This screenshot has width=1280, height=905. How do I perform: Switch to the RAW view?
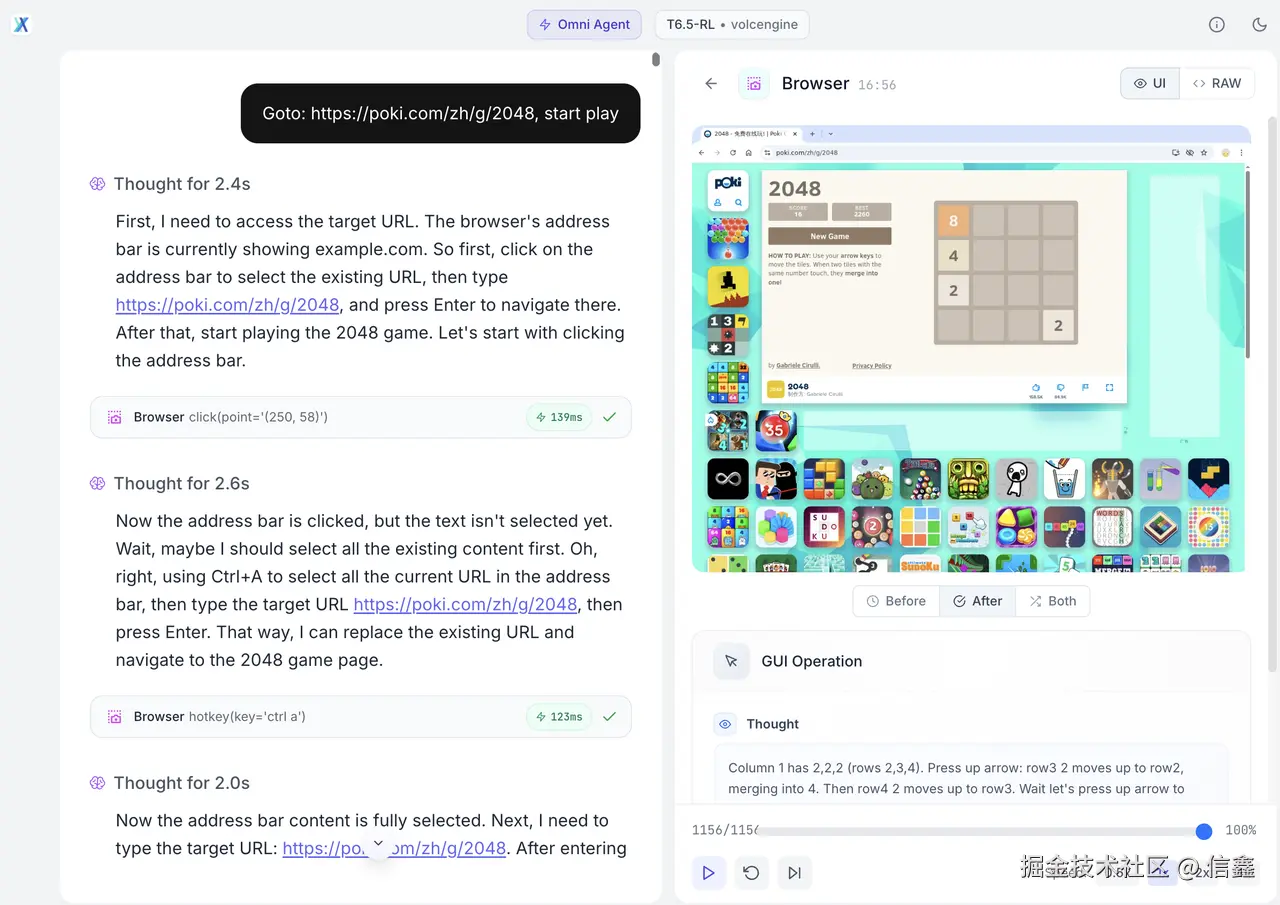click(1216, 84)
